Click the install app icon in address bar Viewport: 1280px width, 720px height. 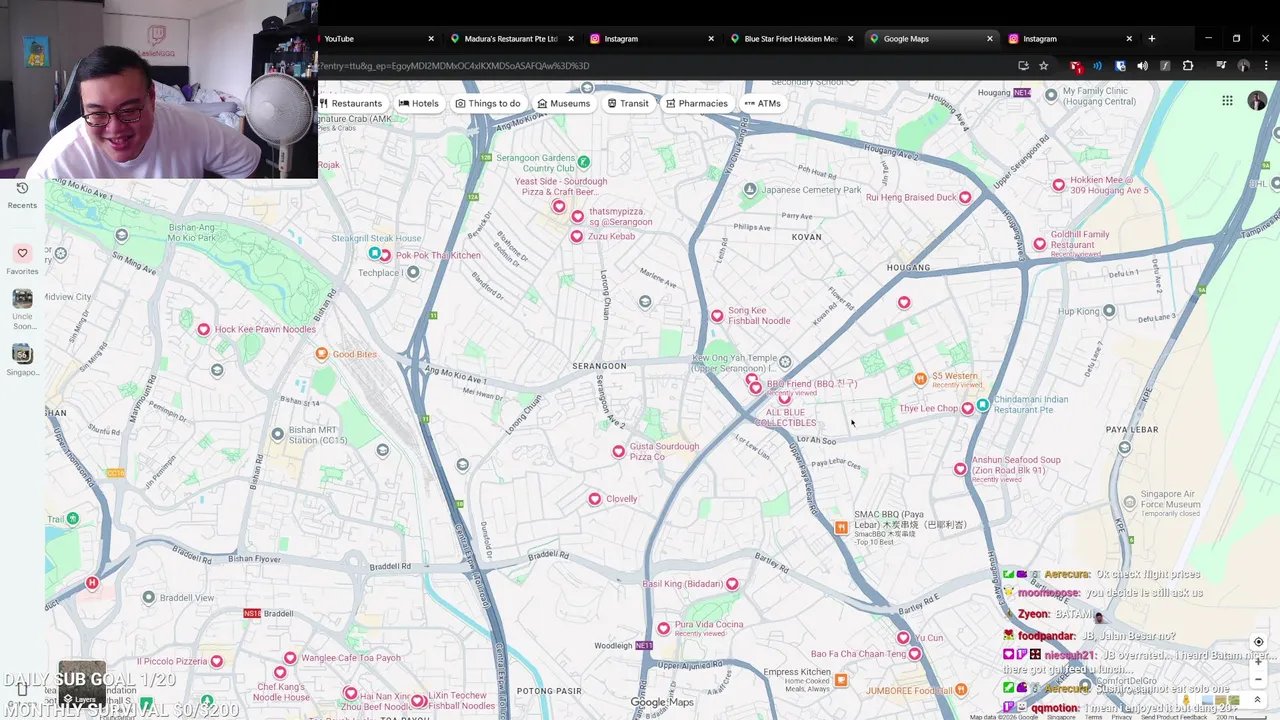coord(1023,66)
